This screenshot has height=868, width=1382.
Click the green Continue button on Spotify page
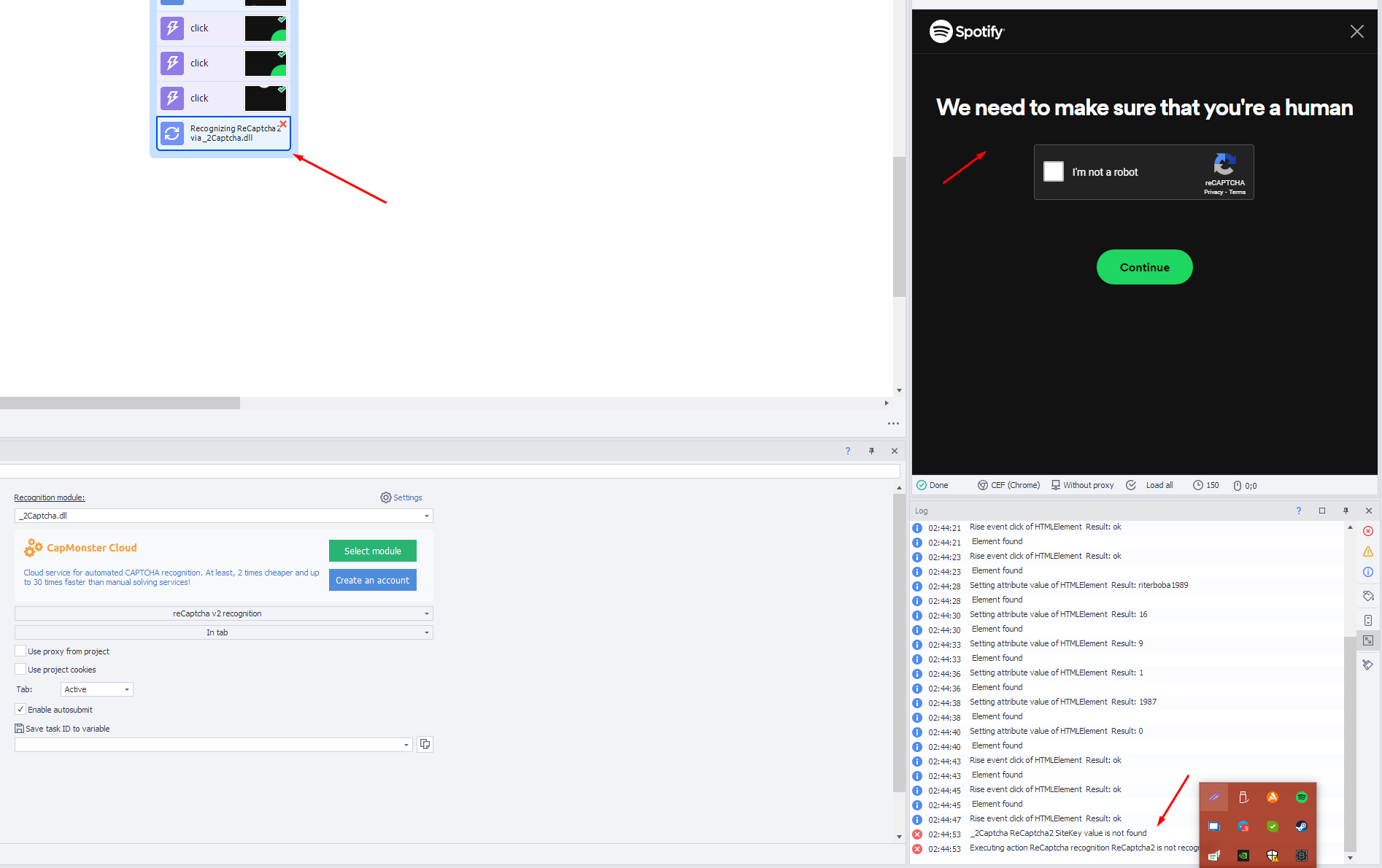click(x=1144, y=267)
